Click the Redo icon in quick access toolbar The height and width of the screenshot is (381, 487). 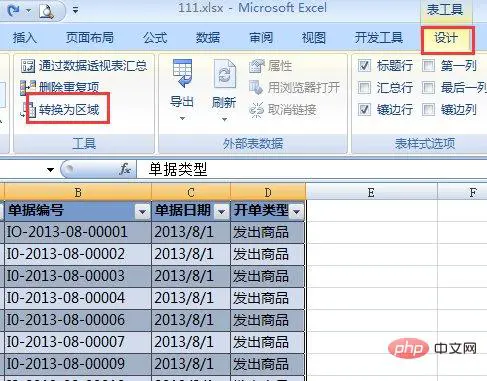point(13,10)
